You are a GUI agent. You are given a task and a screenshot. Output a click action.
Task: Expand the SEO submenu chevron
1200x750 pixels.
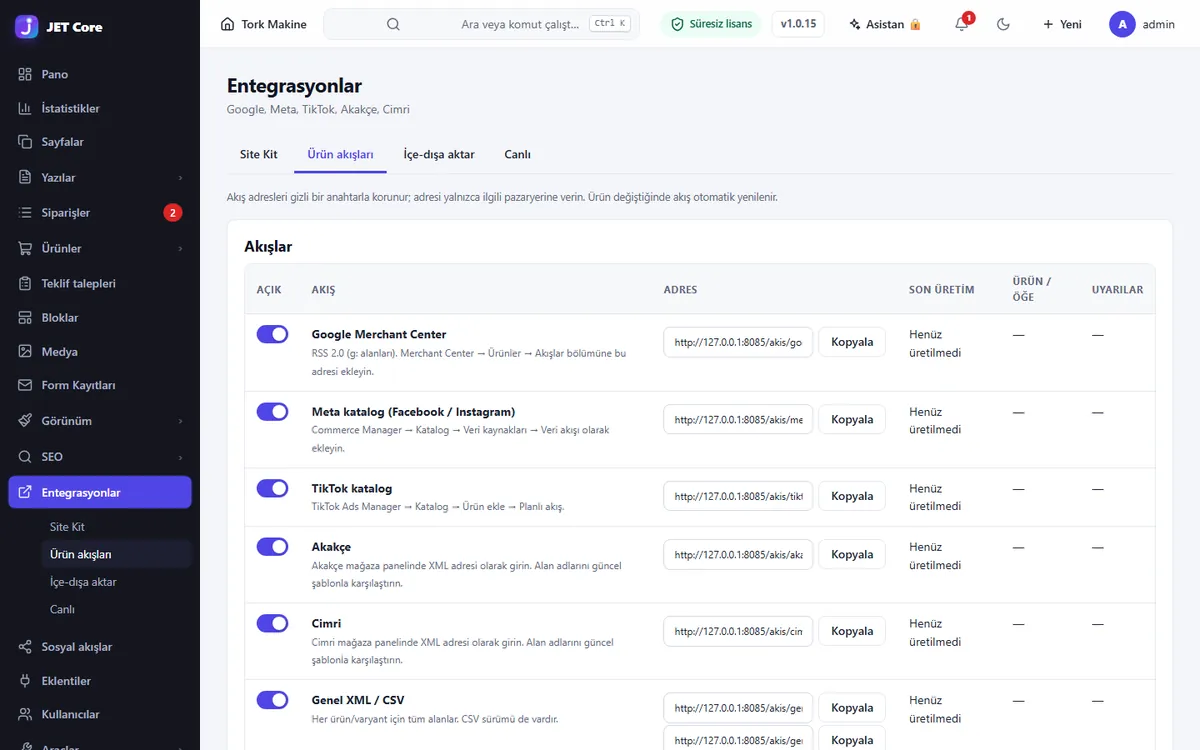click(181, 457)
